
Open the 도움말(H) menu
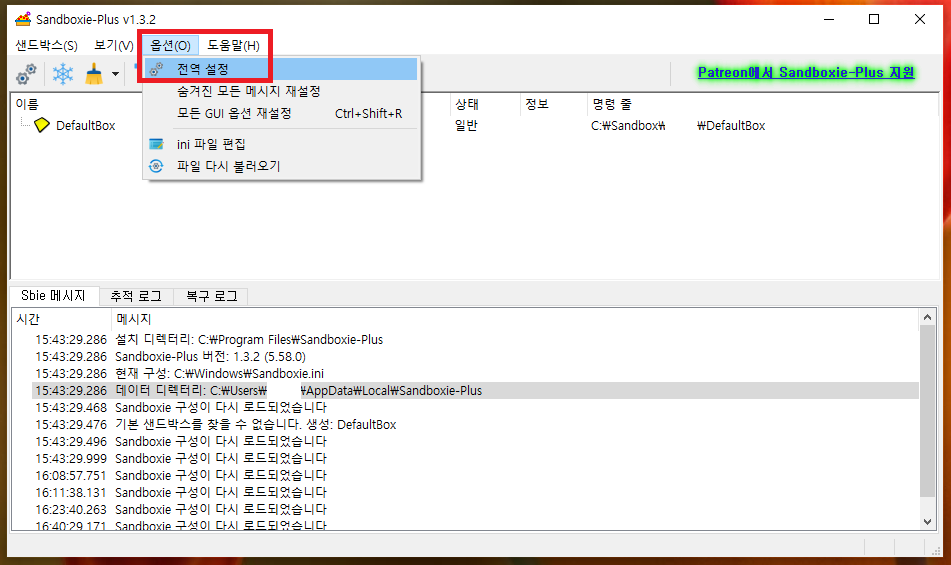coord(234,45)
